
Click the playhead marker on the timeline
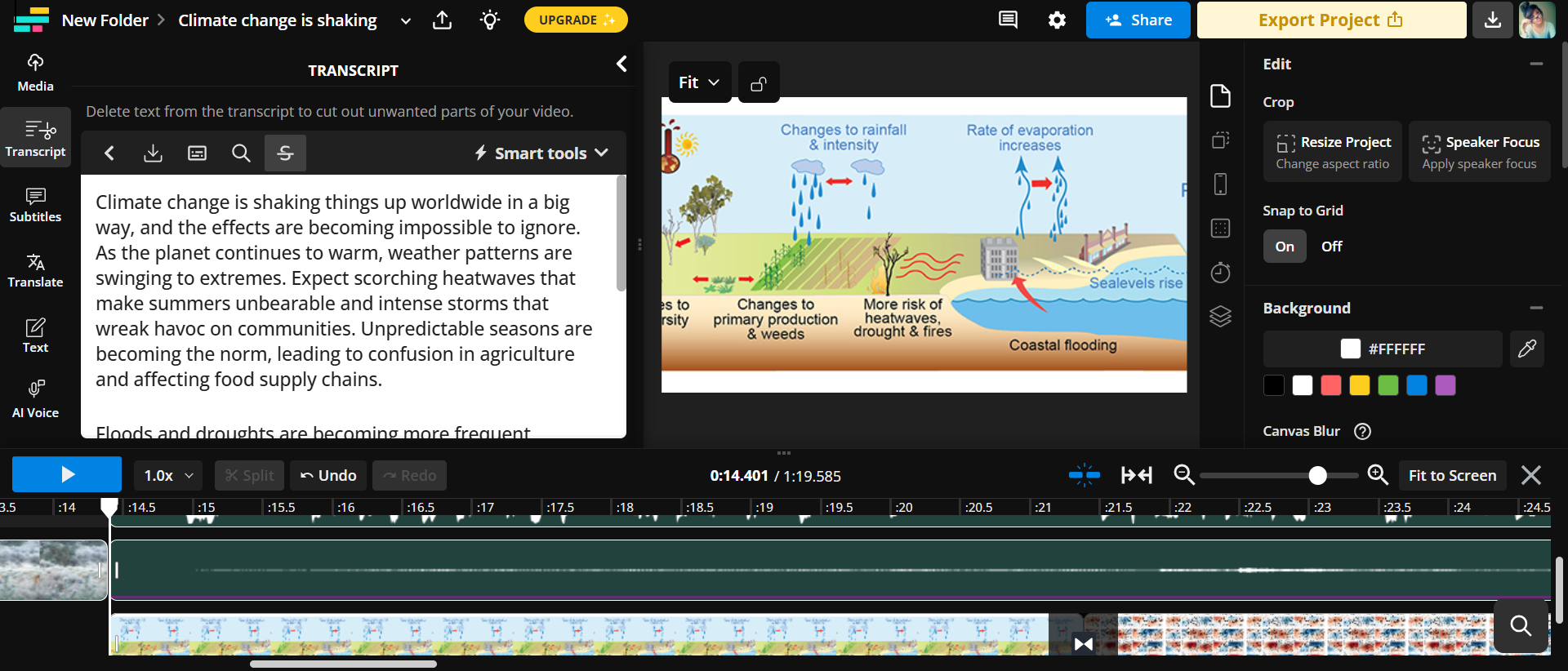click(x=109, y=507)
